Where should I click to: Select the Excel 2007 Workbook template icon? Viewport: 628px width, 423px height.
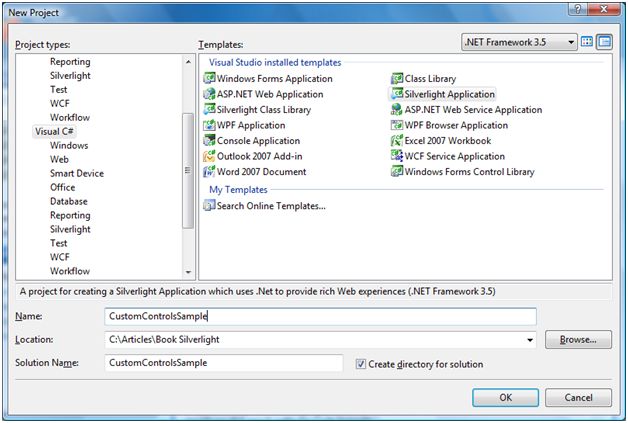tap(397, 140)
